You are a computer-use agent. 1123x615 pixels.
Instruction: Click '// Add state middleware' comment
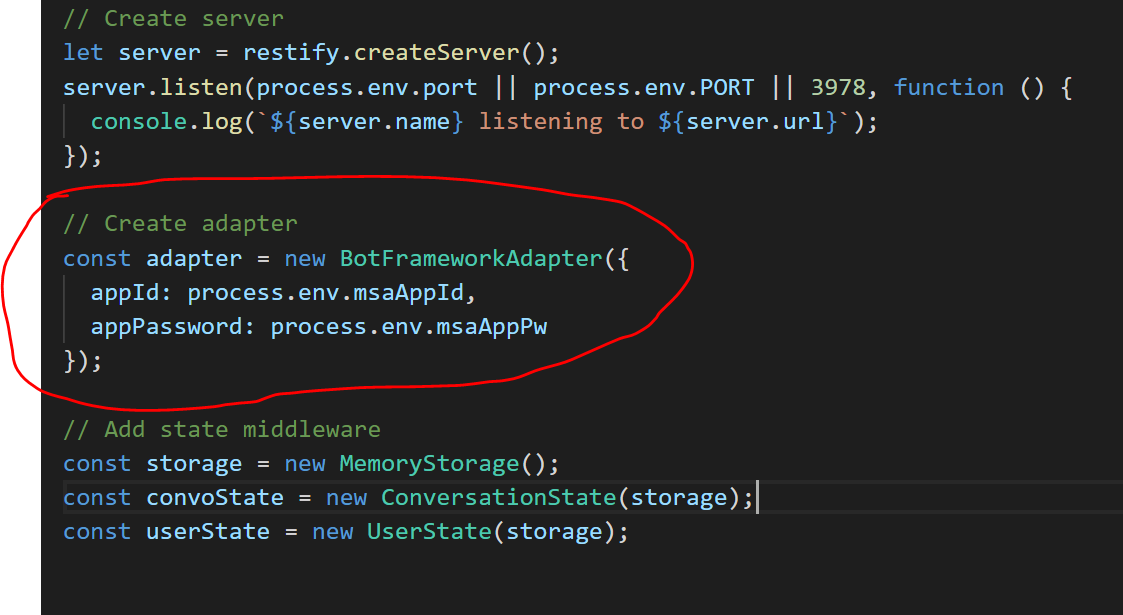click(x=222, y=430)
